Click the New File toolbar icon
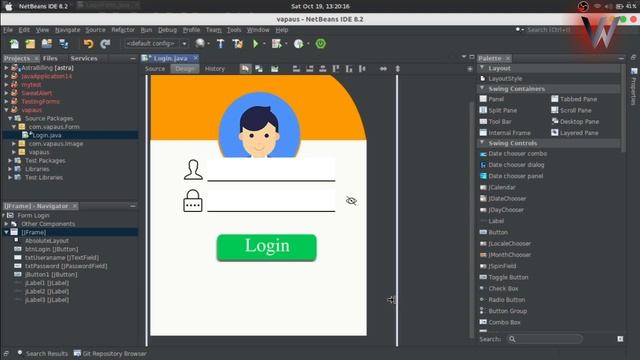 14,44
